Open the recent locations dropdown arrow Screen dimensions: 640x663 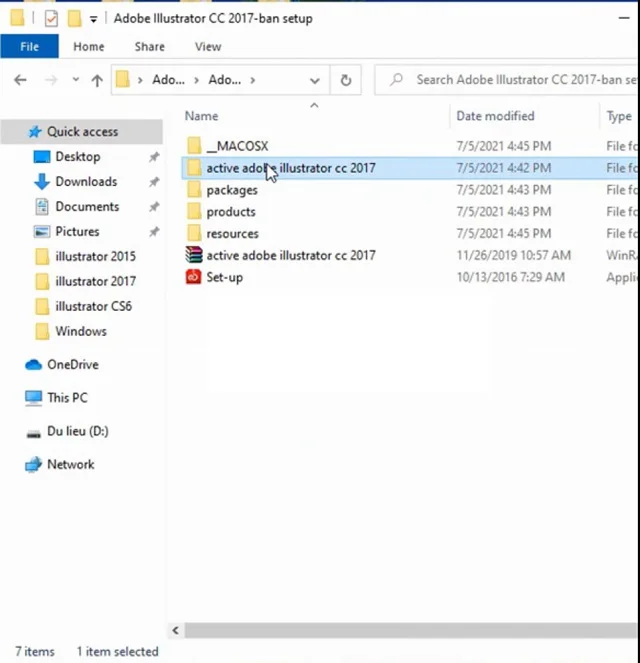click(x=76, y=79)
